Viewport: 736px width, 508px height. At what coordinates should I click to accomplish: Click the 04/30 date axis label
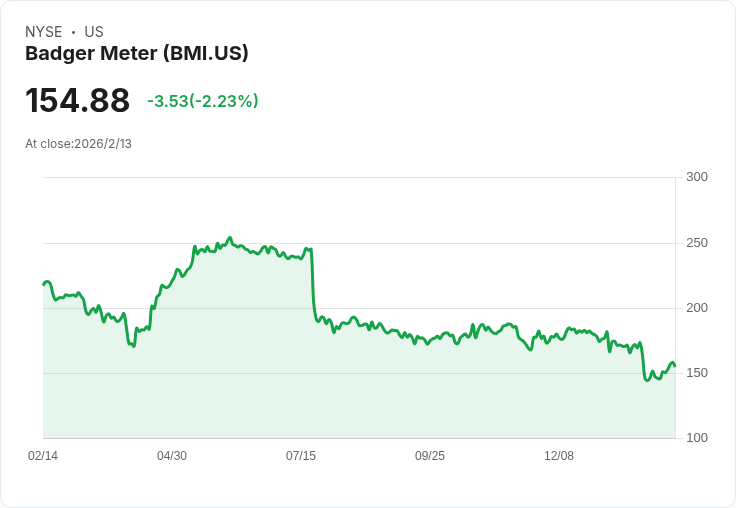click(172, 456)
